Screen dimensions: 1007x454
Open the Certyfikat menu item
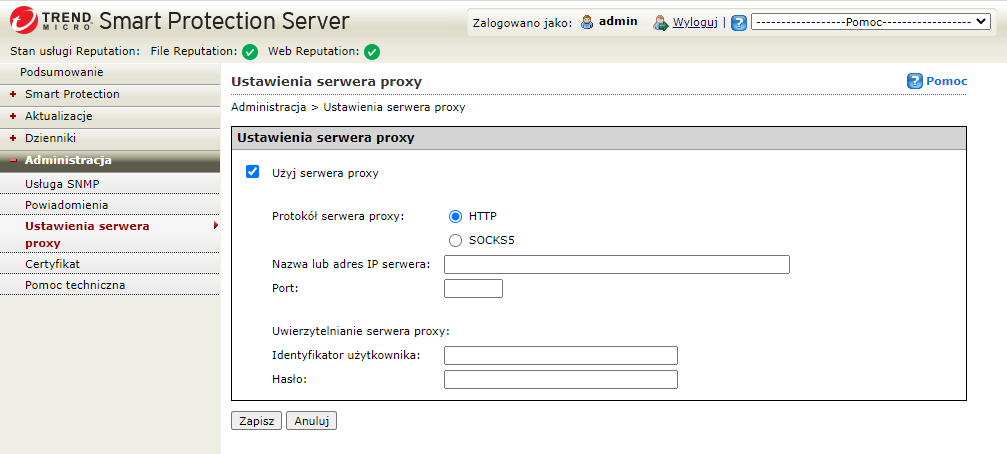click(52, 264)
